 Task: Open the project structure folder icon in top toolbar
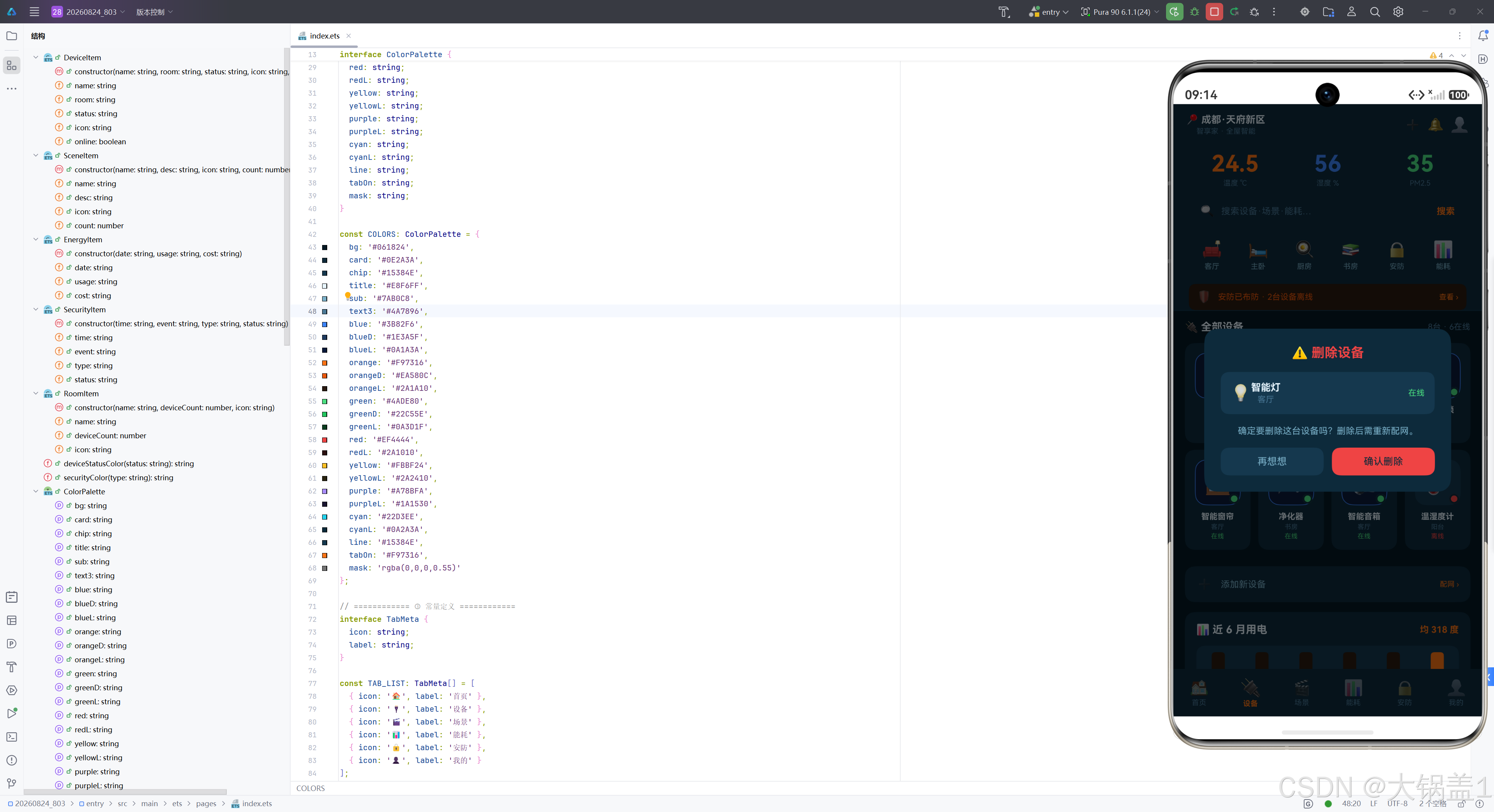pos(1328,12)
